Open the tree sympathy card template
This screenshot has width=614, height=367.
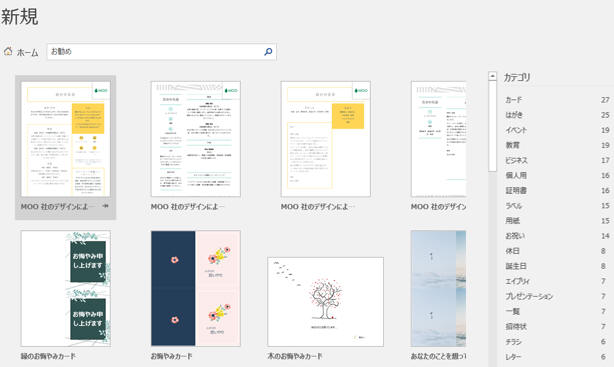coord(325,302)
